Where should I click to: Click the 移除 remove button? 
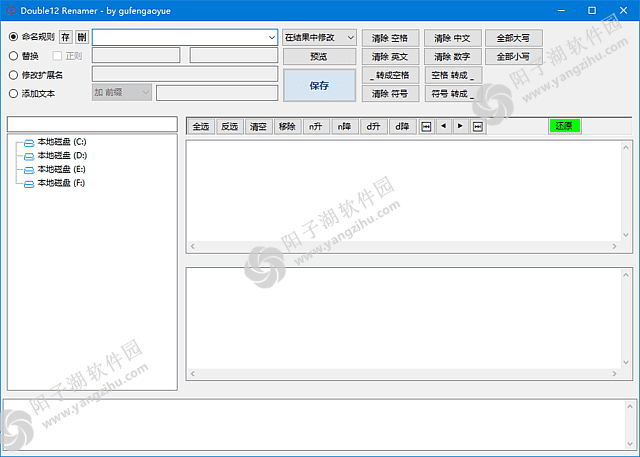[287, 126]
